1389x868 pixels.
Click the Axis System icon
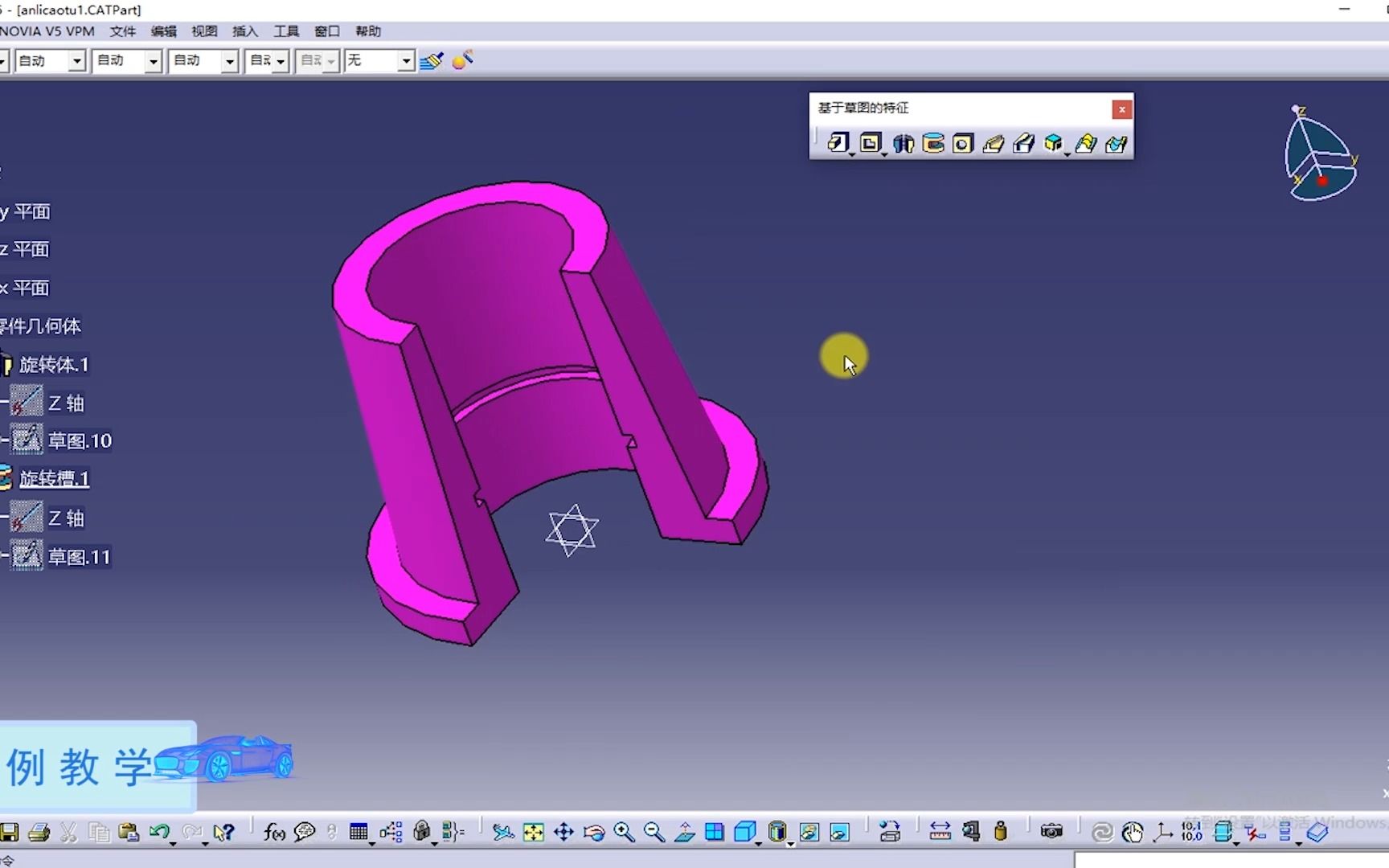1162,833
